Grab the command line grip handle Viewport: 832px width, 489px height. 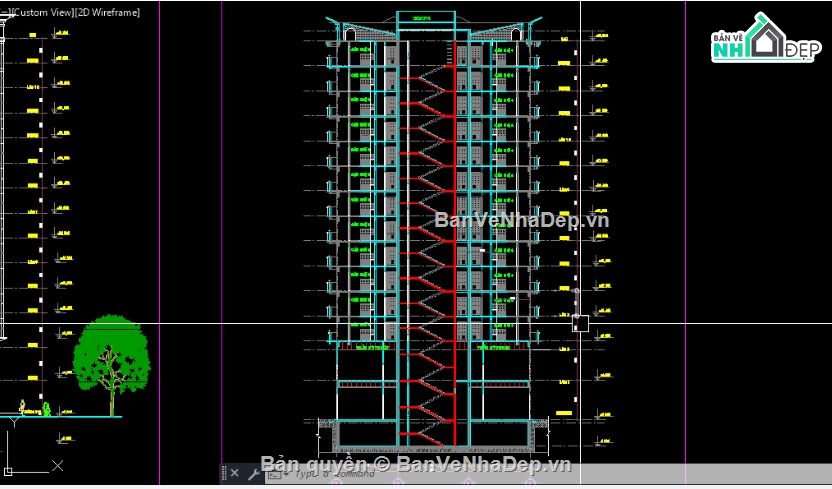[x=224, y=473]
